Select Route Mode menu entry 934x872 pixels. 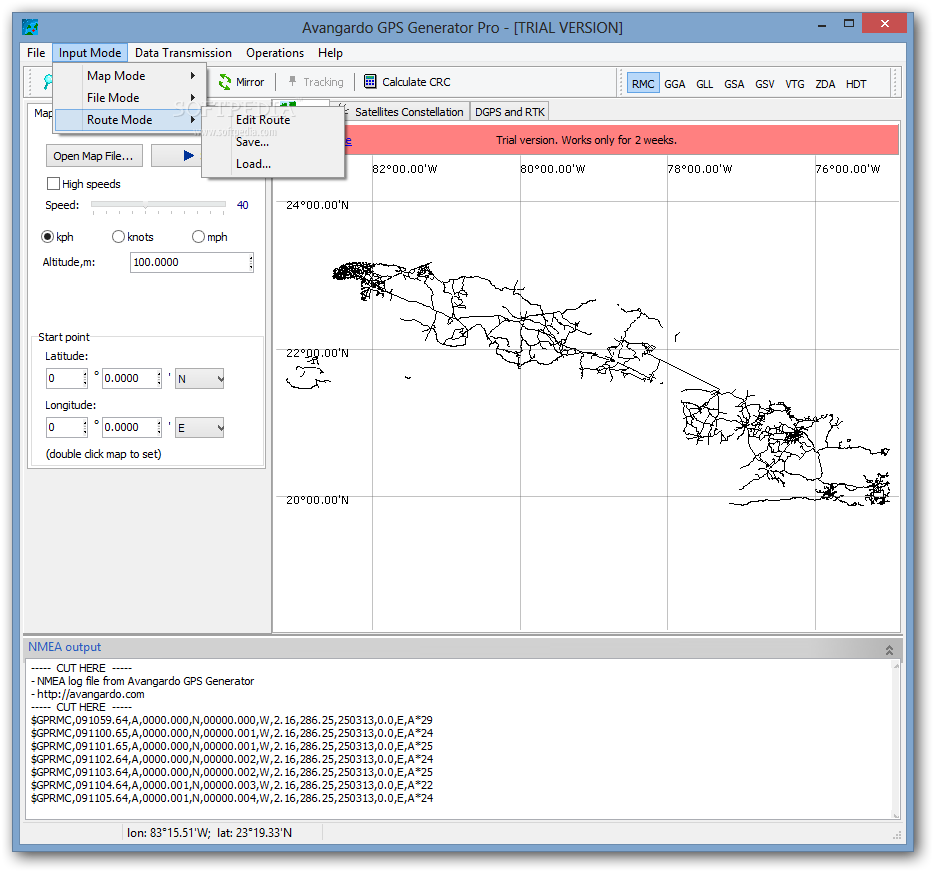click(x=129, y=120)
